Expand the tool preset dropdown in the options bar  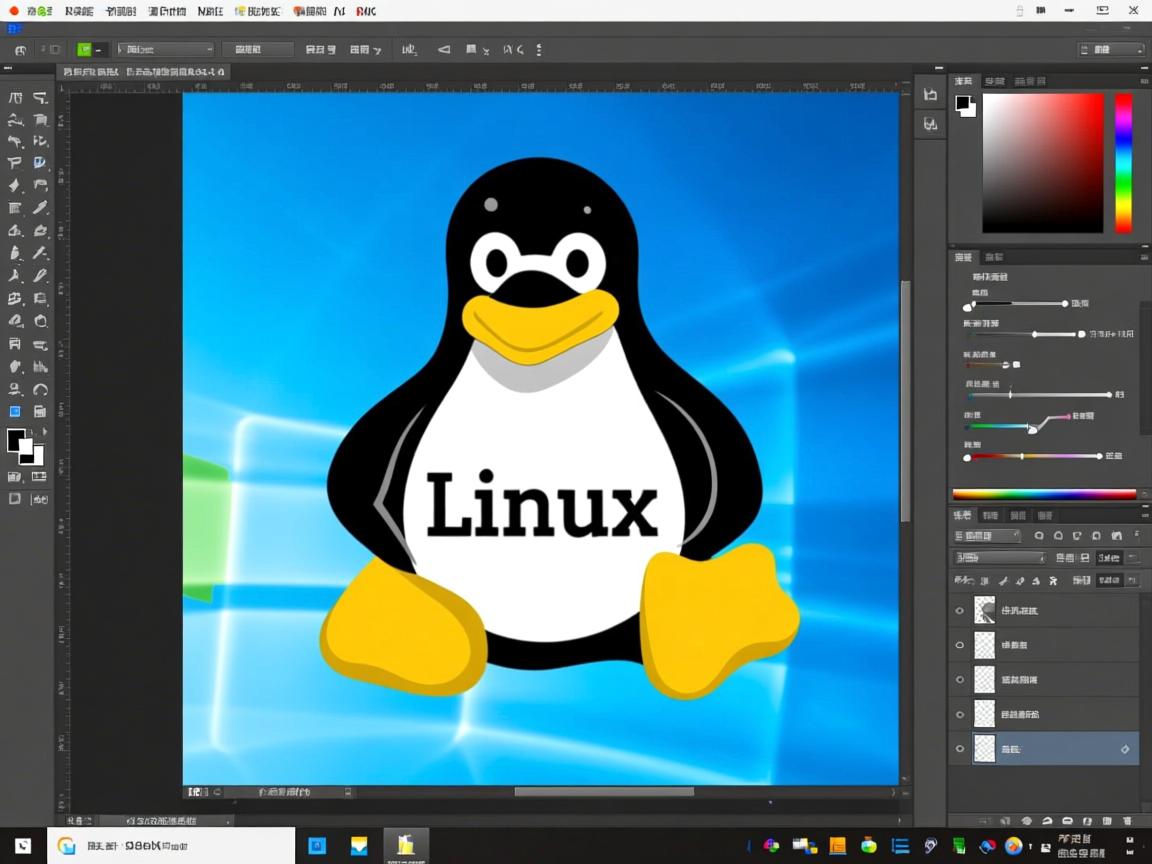coord(165,48)
